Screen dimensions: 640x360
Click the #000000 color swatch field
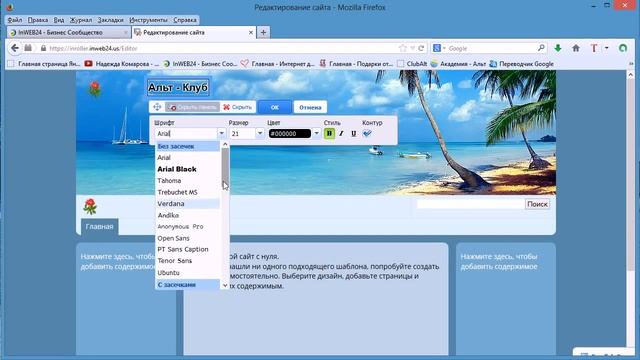pos(290,133)
